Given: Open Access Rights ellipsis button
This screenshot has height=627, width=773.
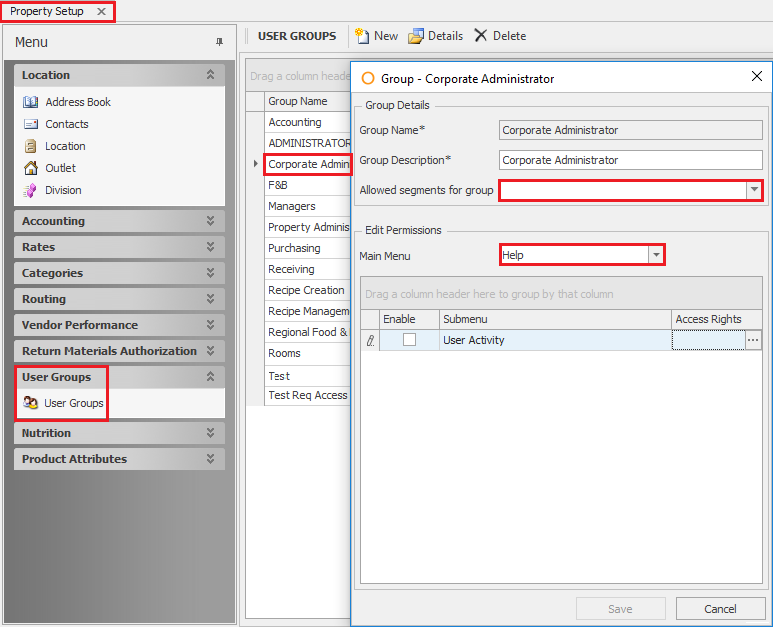Looking at the screenshot, I should coord(755,340).
